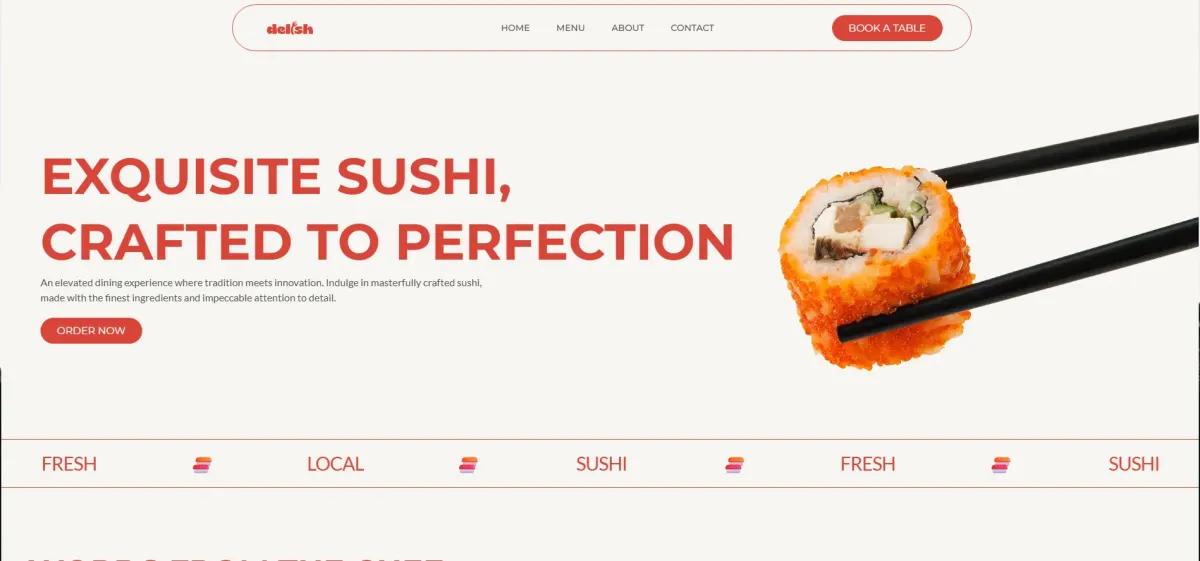The height and width of the screenshot is (561, 1200).
Task: Click the sushi icon just before the last SUSHI word
Action: 1001,464
